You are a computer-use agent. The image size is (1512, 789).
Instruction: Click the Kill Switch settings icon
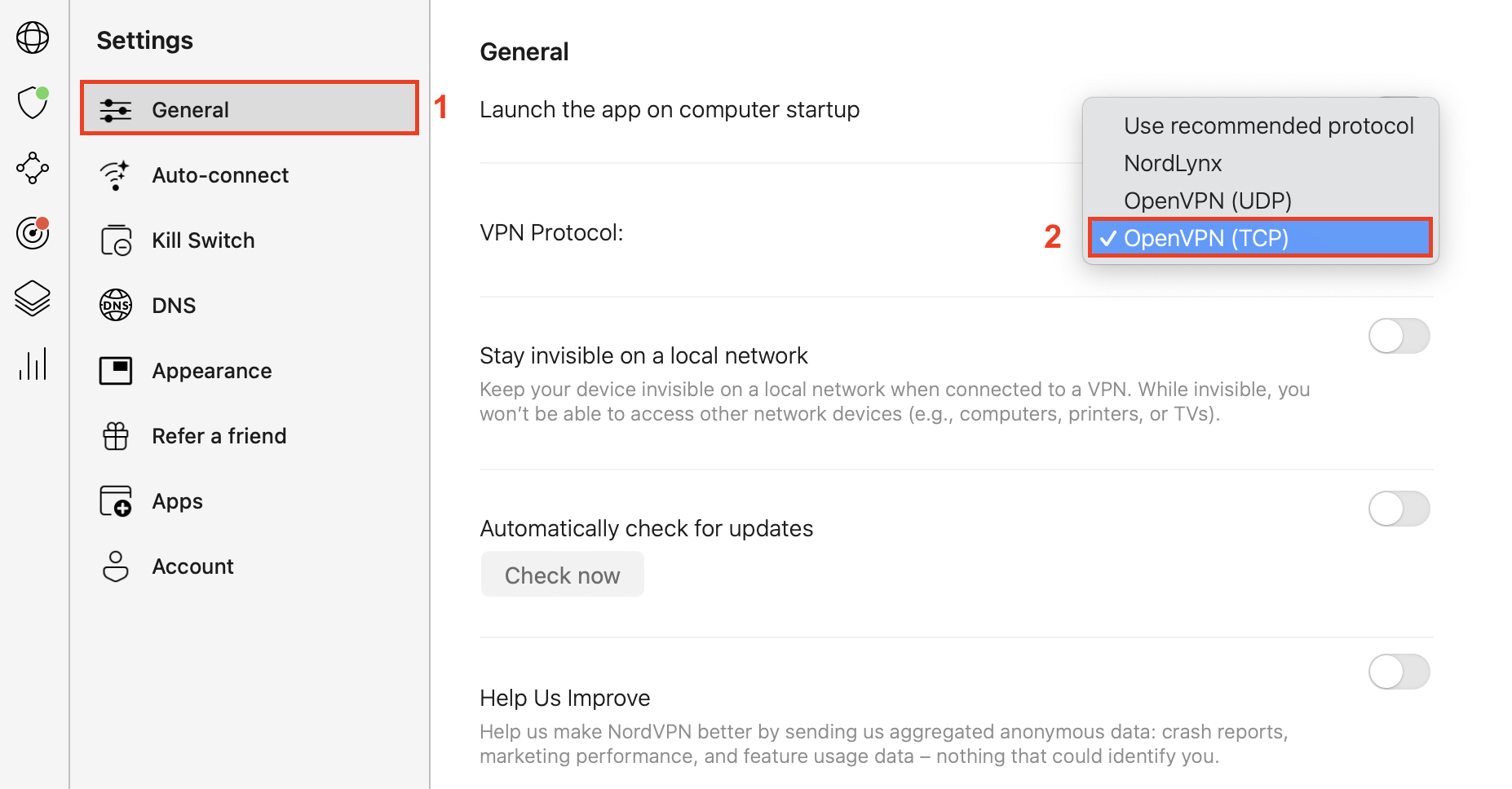click(116, 240)
